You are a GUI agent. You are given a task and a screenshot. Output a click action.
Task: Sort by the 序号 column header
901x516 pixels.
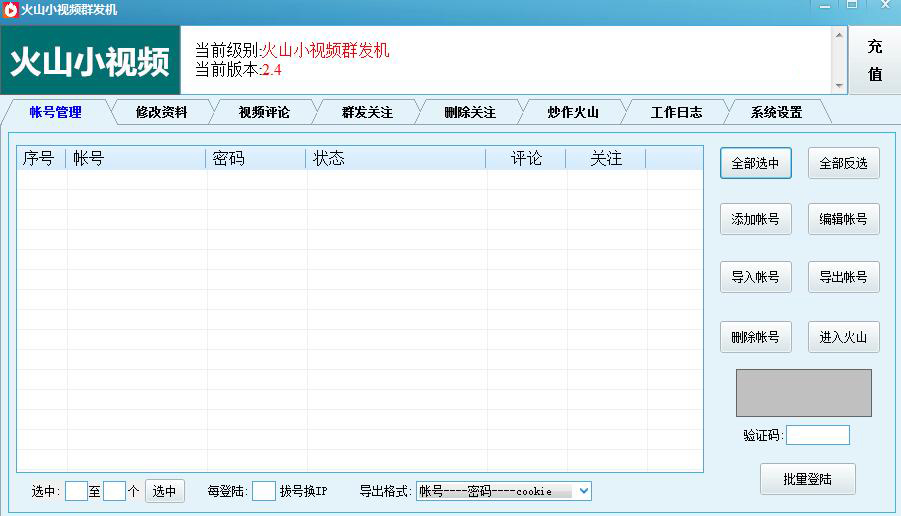(x=41, y=158)
